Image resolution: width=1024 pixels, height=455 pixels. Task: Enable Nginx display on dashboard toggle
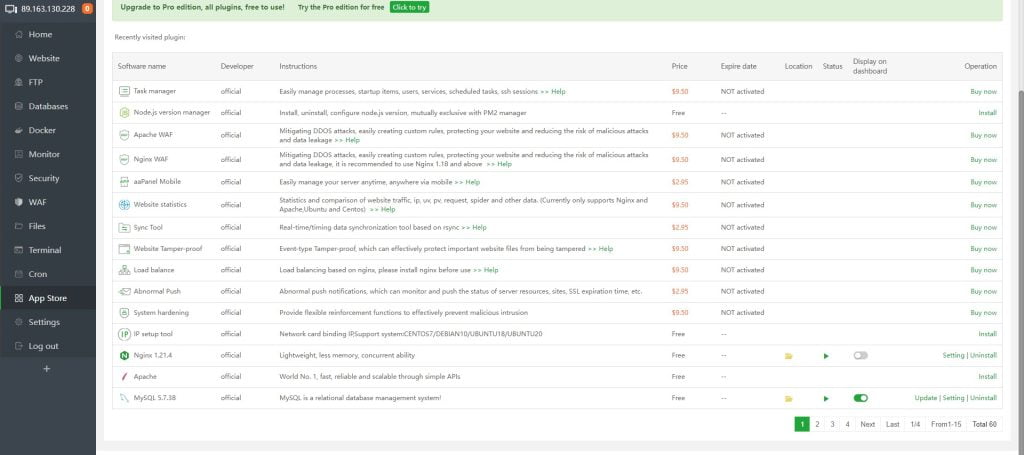(x=860, y=355)
